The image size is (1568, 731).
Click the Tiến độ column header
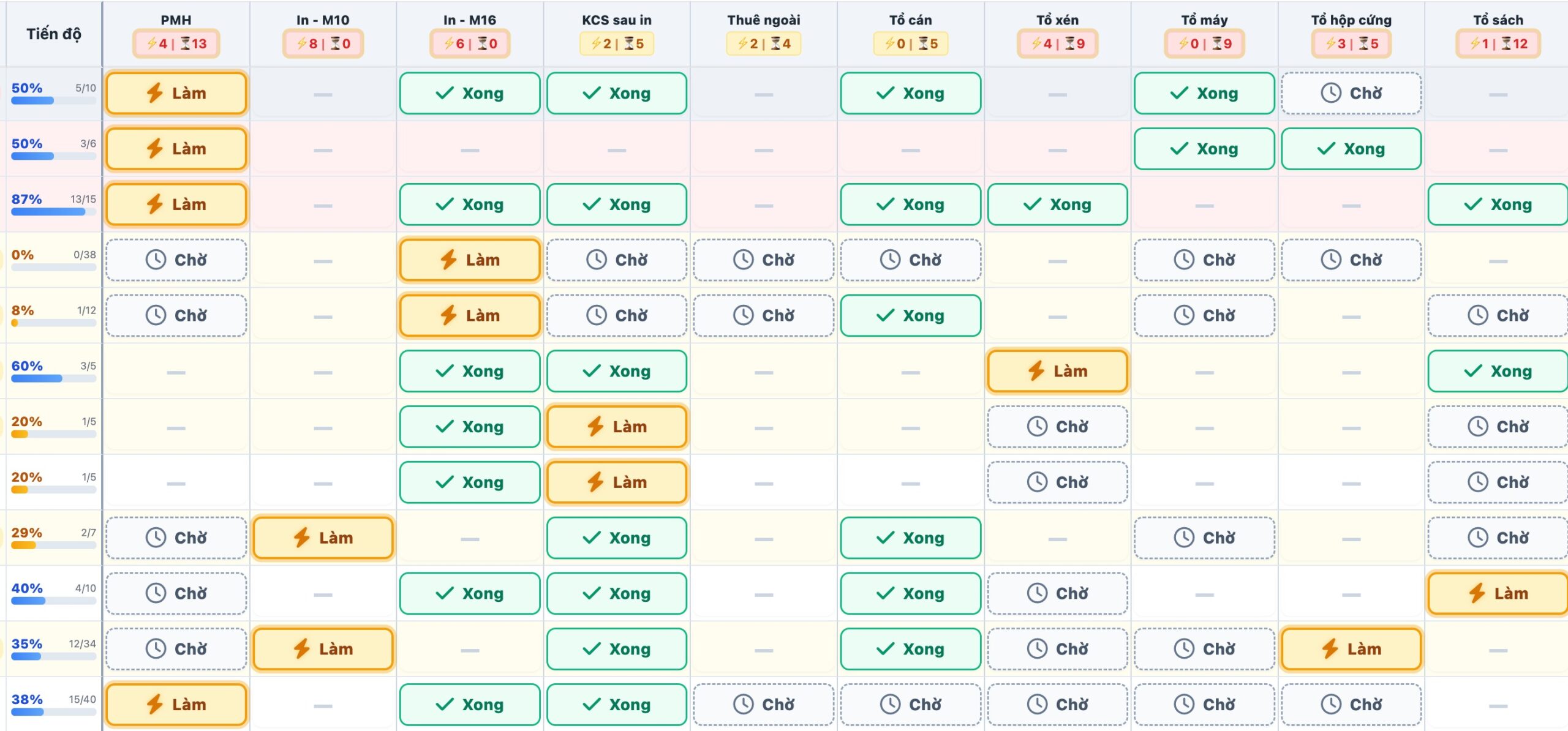(53, 34)
